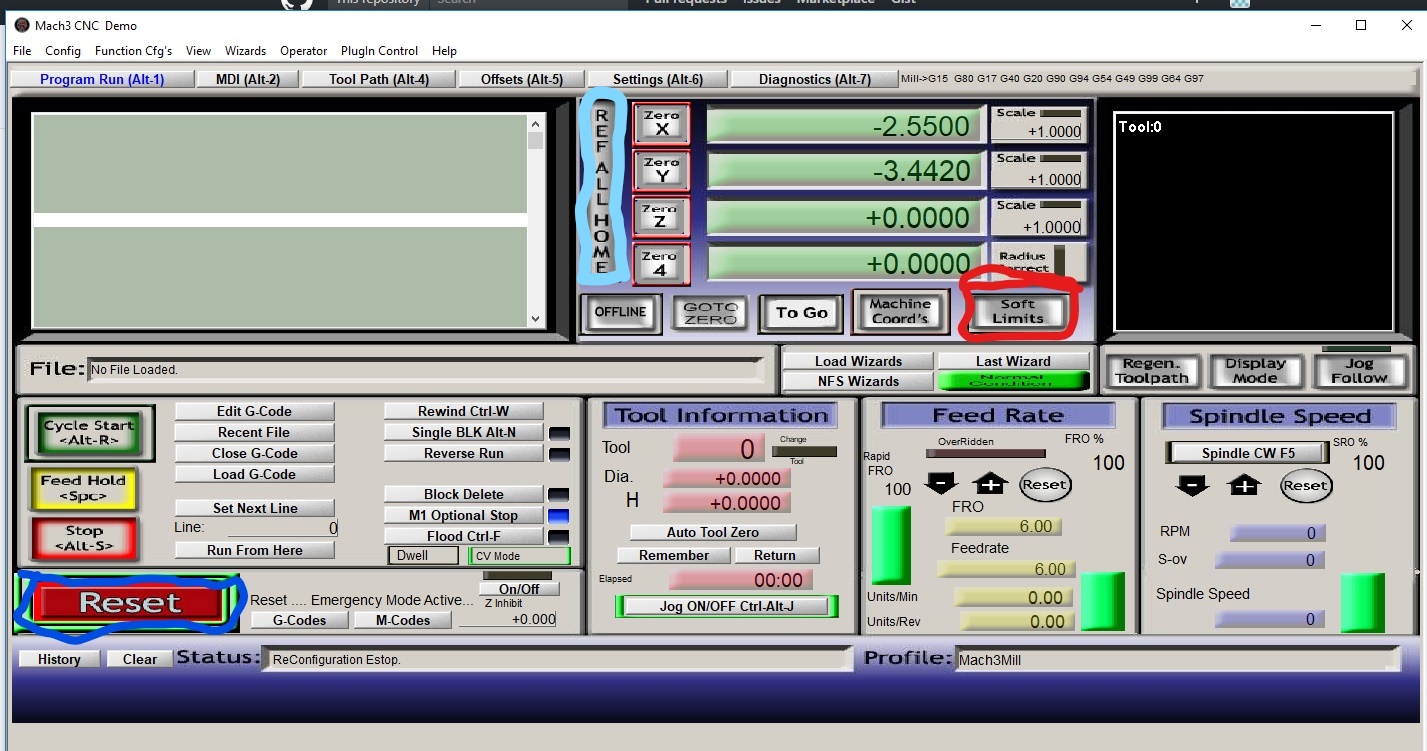
Task: Click the X Scale +1.0000 field
Action: 1038,131
